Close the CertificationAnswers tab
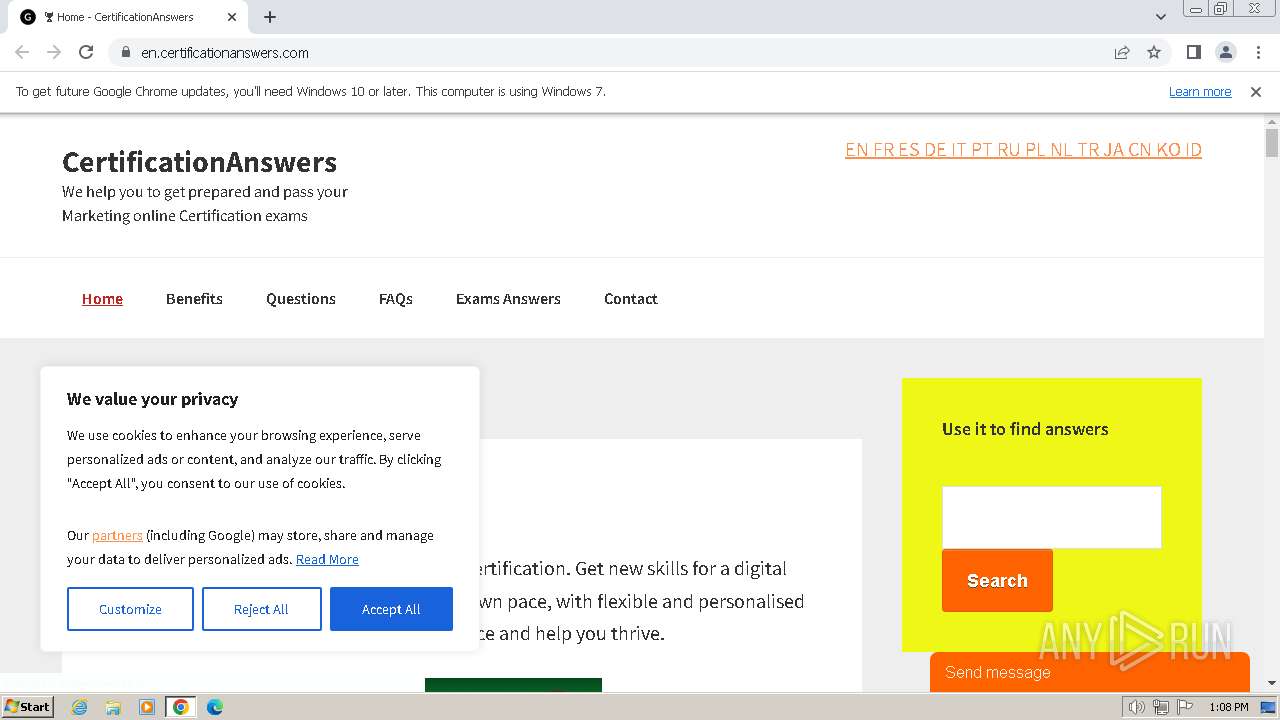1280x720 pixels. click(x=232, y=17)
